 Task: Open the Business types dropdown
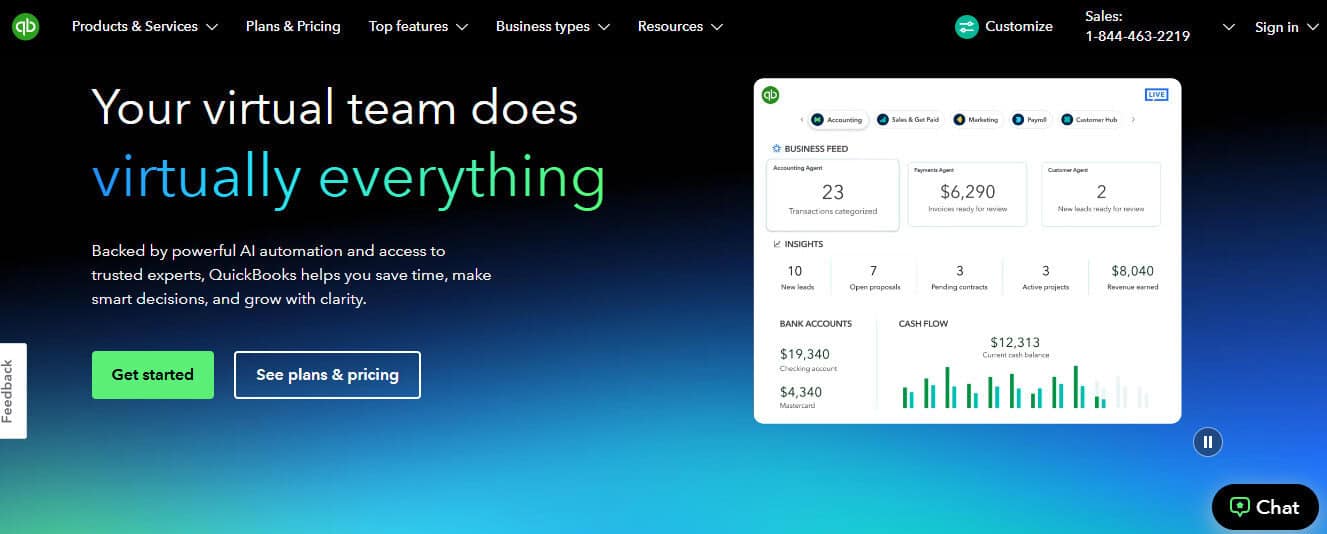[x=552, y=27]
